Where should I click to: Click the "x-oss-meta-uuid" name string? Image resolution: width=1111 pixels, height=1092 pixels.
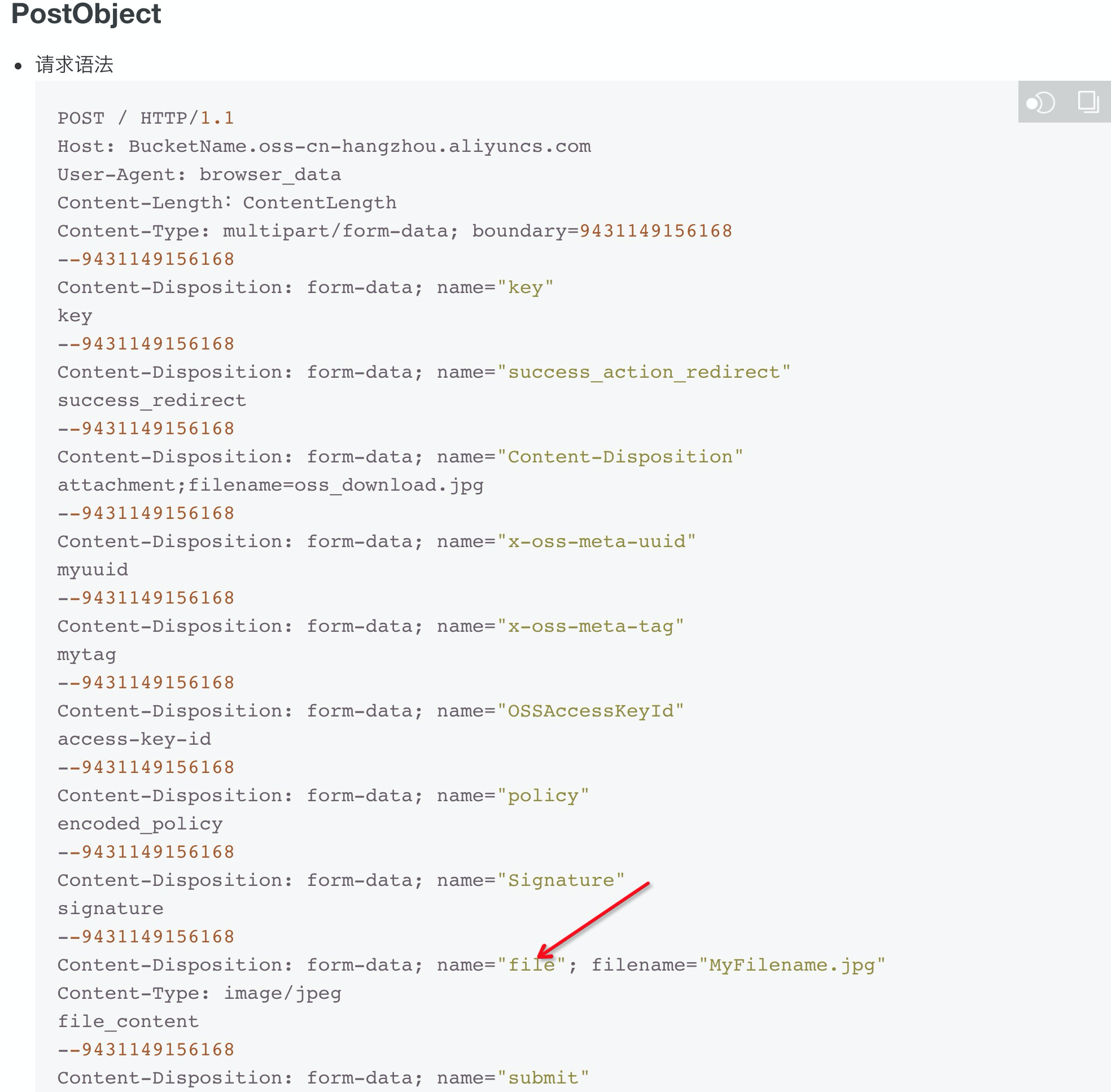596,541
